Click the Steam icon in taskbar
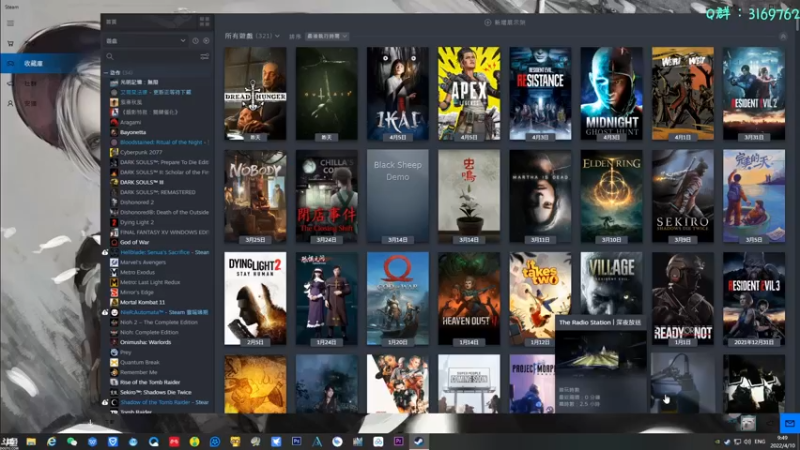 click(x=419, y=442)
